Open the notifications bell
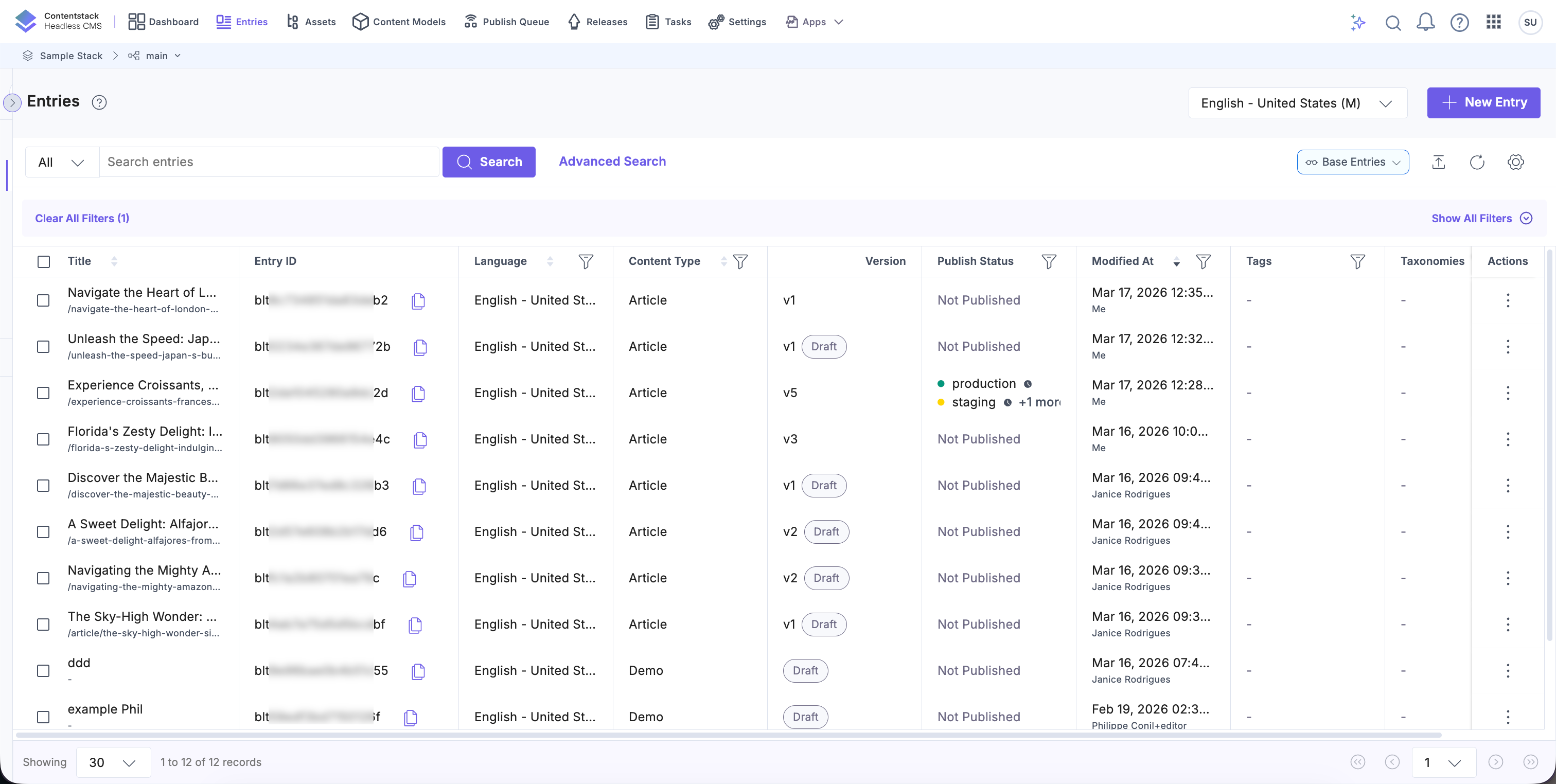 tap(1425, 22)
